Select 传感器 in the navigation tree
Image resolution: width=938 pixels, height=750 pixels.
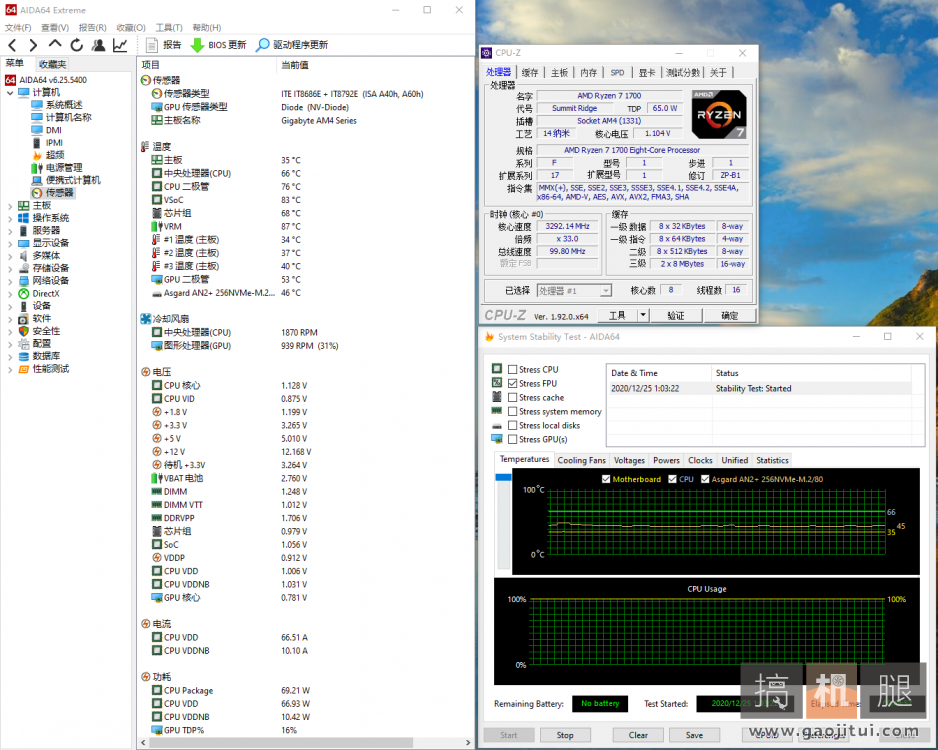(x=59, y=193)
